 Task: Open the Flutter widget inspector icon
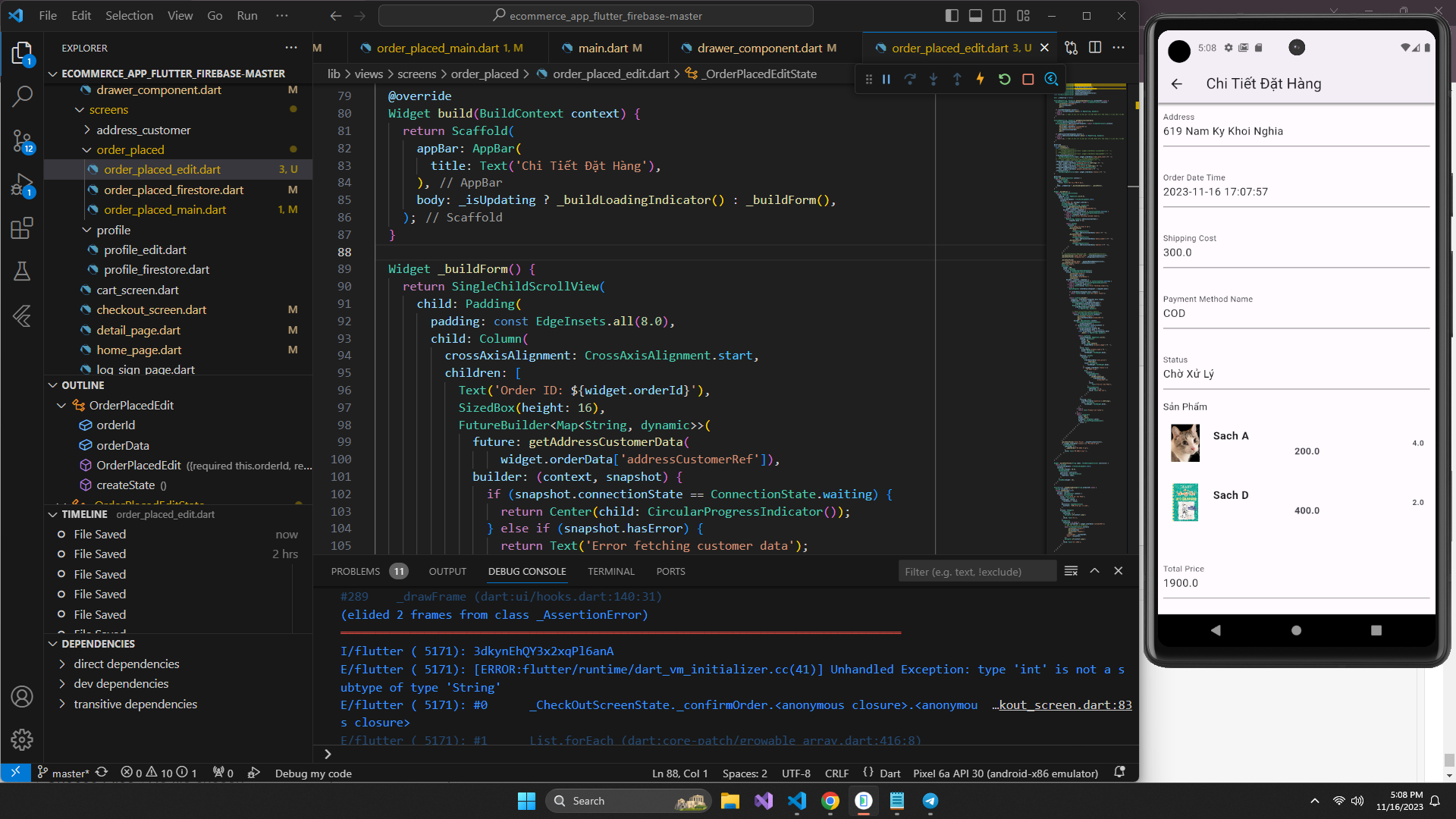(1051, 79)
